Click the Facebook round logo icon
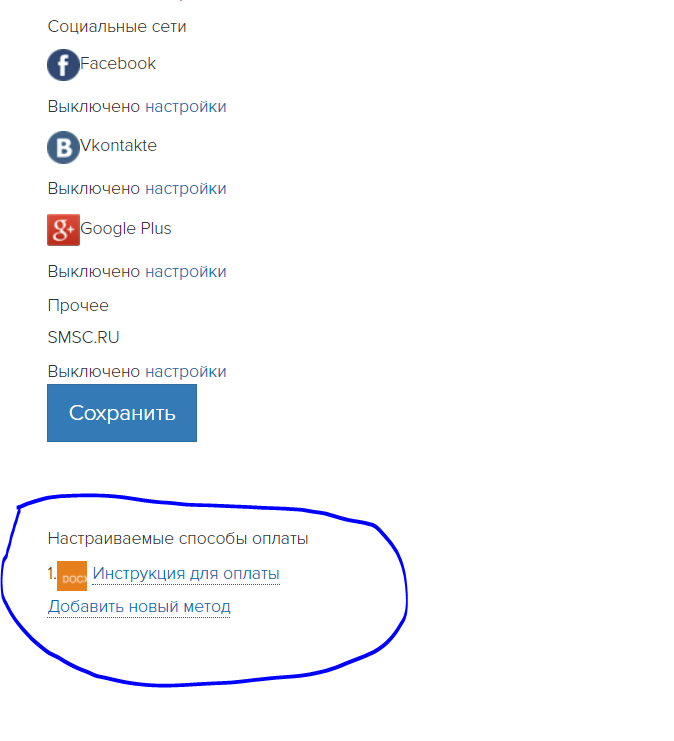The image size is (674, 741). click(x=63, y=65)
